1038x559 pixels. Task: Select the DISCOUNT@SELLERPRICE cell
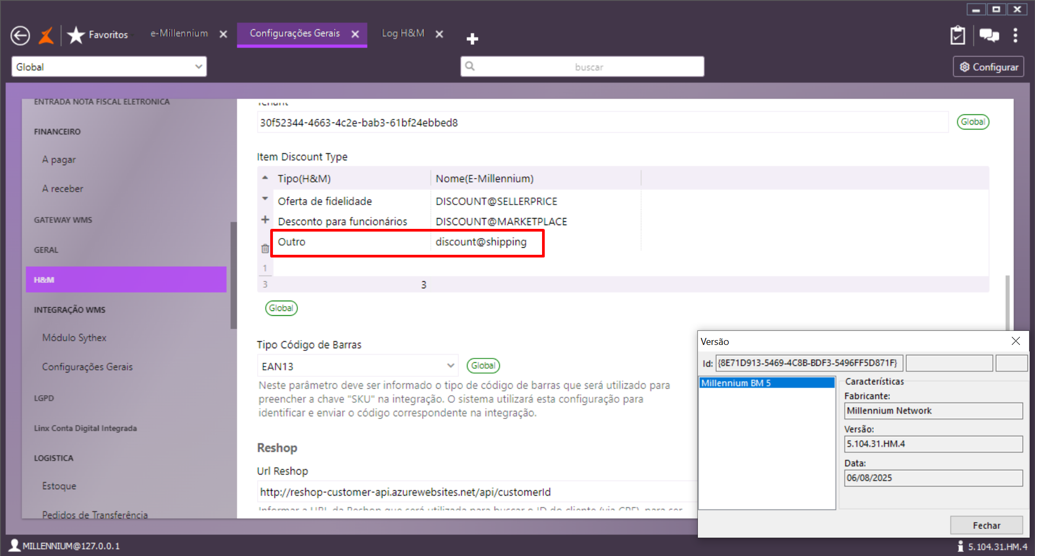tap(496, 201)
